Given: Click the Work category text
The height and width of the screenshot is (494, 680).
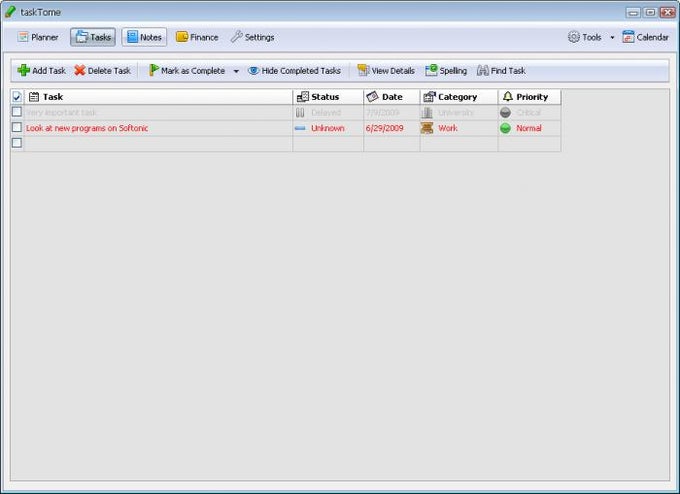Looking at the screenshot, I should pyautogui.click(x=448, y=128).
